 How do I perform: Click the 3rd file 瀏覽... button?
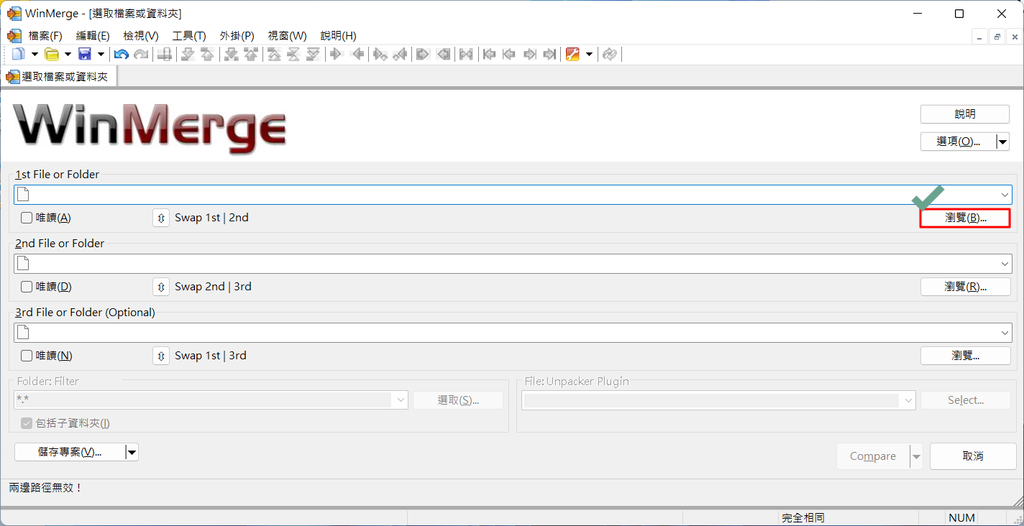click(x=965, y=355)
